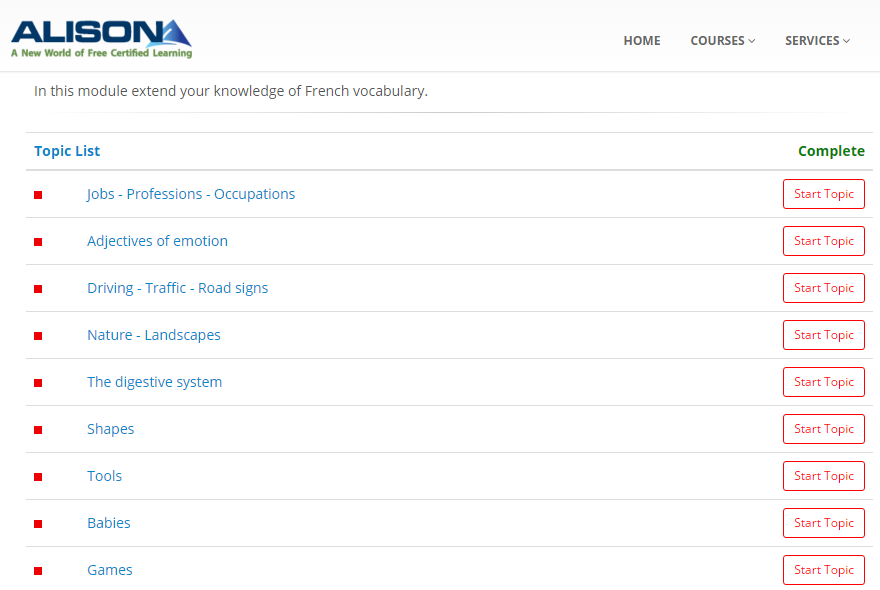This screenshot has width=880, height=590.
Task: Open the Nature - Landscapes link
Action: [154, 335]
